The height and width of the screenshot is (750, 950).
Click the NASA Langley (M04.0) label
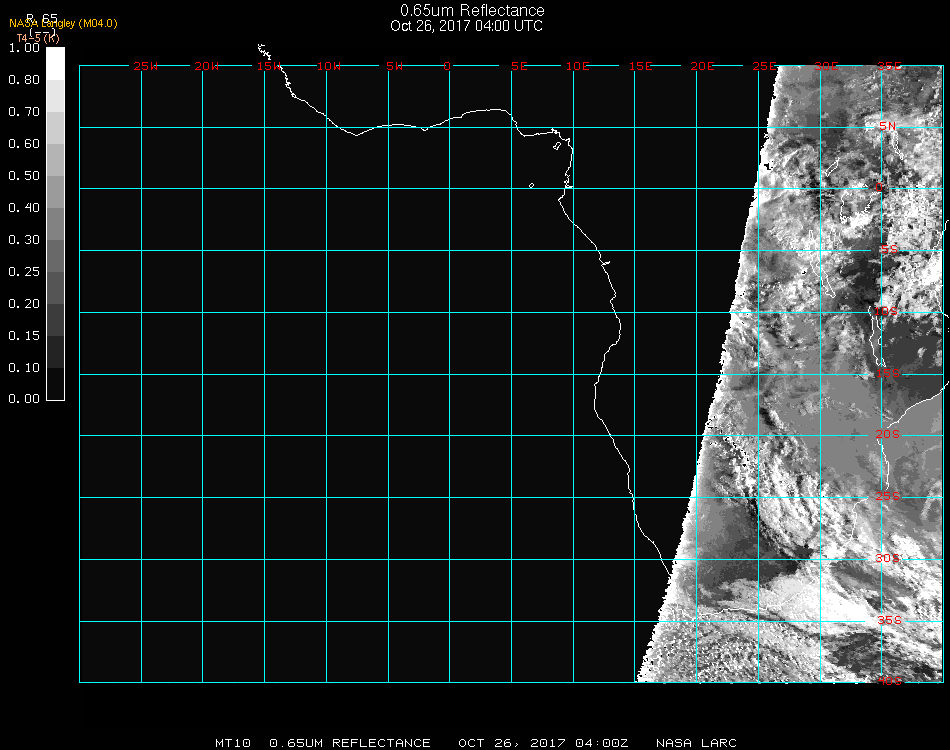tap(63, 23)
